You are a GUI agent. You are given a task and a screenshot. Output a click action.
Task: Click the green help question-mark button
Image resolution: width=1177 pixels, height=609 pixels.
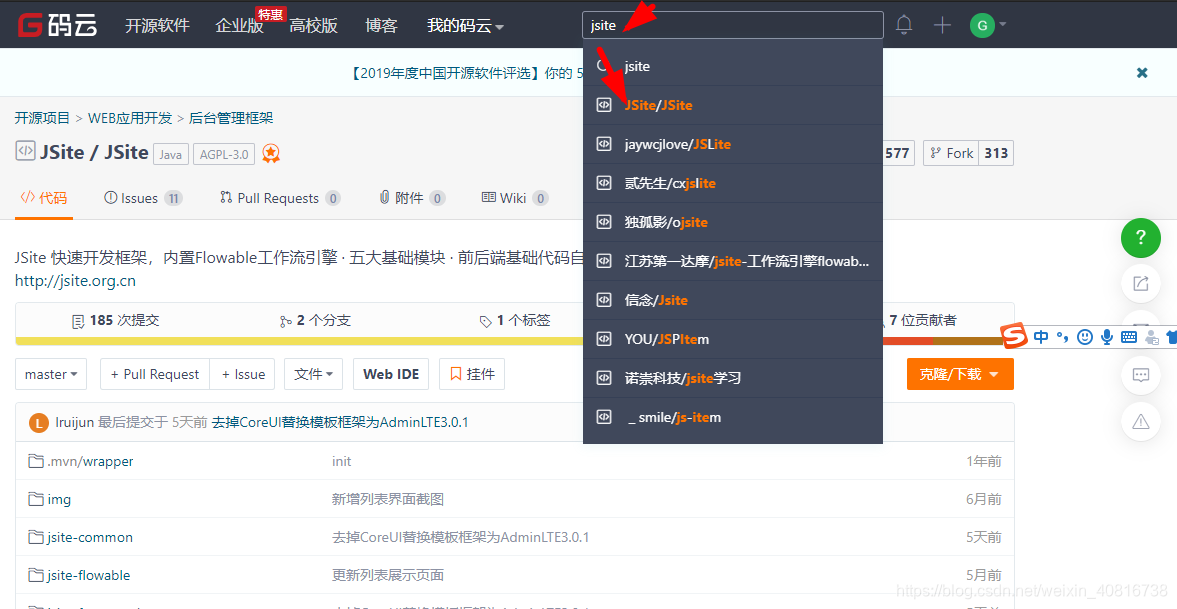click(x=1141, y=238)
